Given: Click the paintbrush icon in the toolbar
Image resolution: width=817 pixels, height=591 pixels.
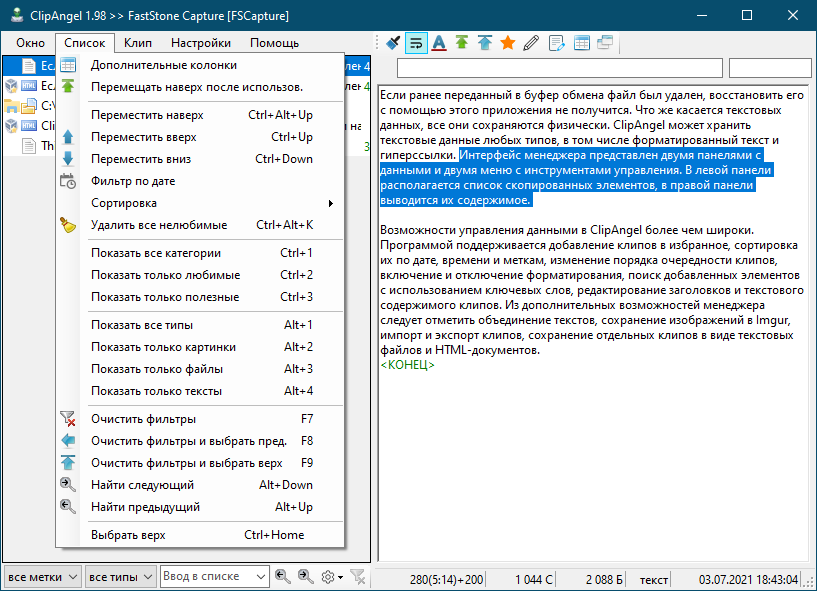Looking at the screenshot, I should click(x=393, y=43).
